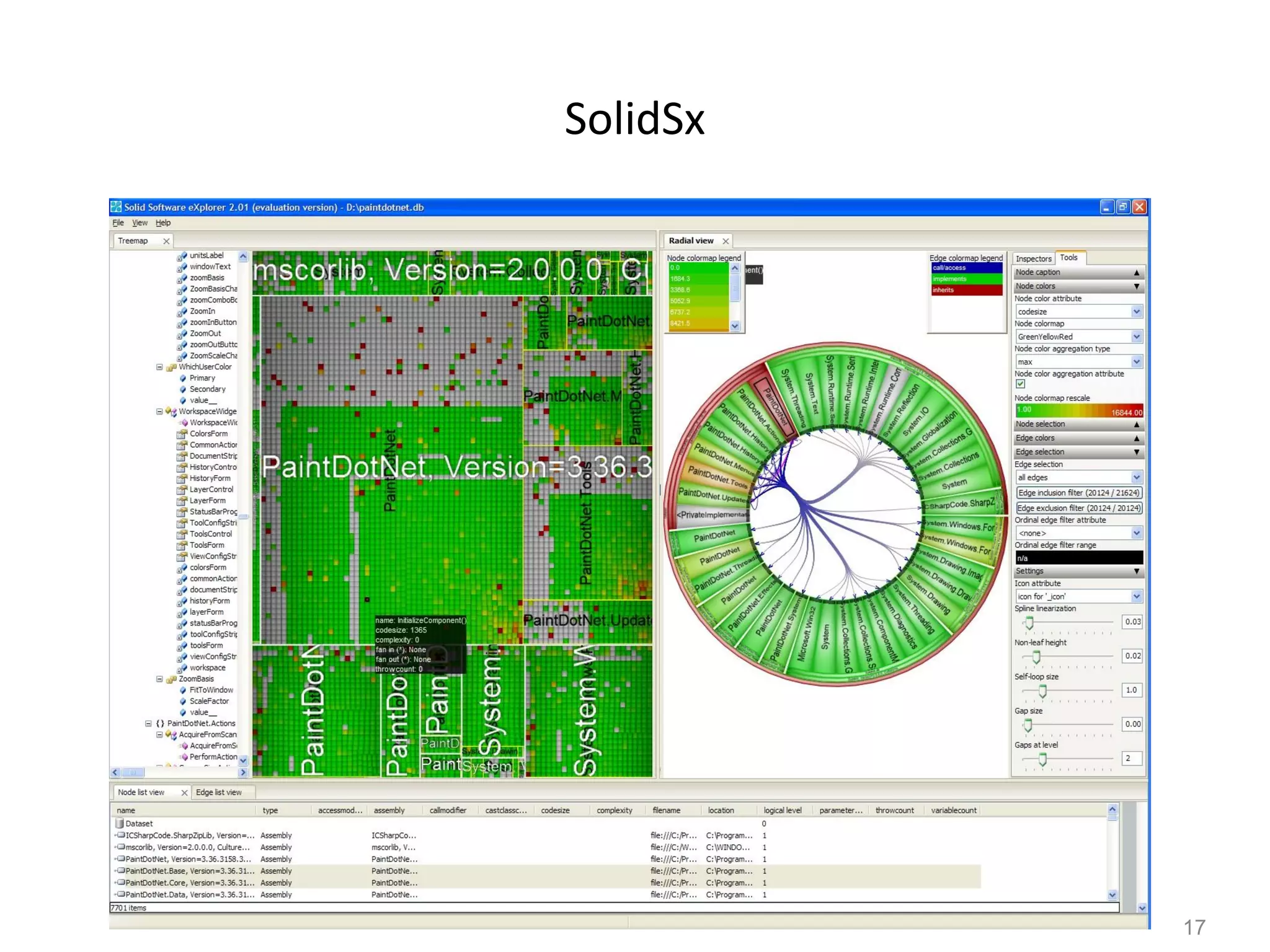This screenshot has width=1270, height=952.
Task: Collapse the ZoomBasis tree node
Action: point(159,680)
